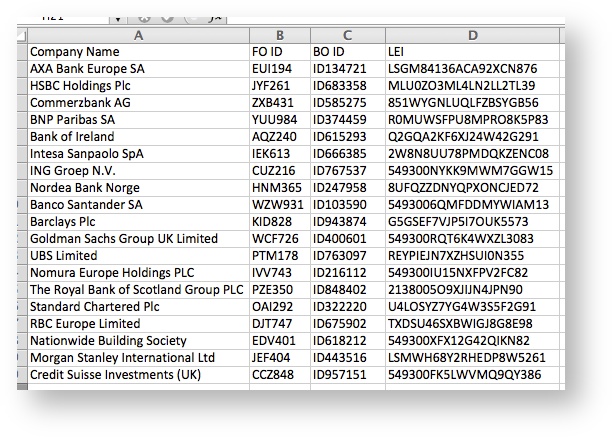The height and width of the screenshot is (438, 613).
Task: Select the 'Bank of Ireland' cell
Action: click(138, 137)
